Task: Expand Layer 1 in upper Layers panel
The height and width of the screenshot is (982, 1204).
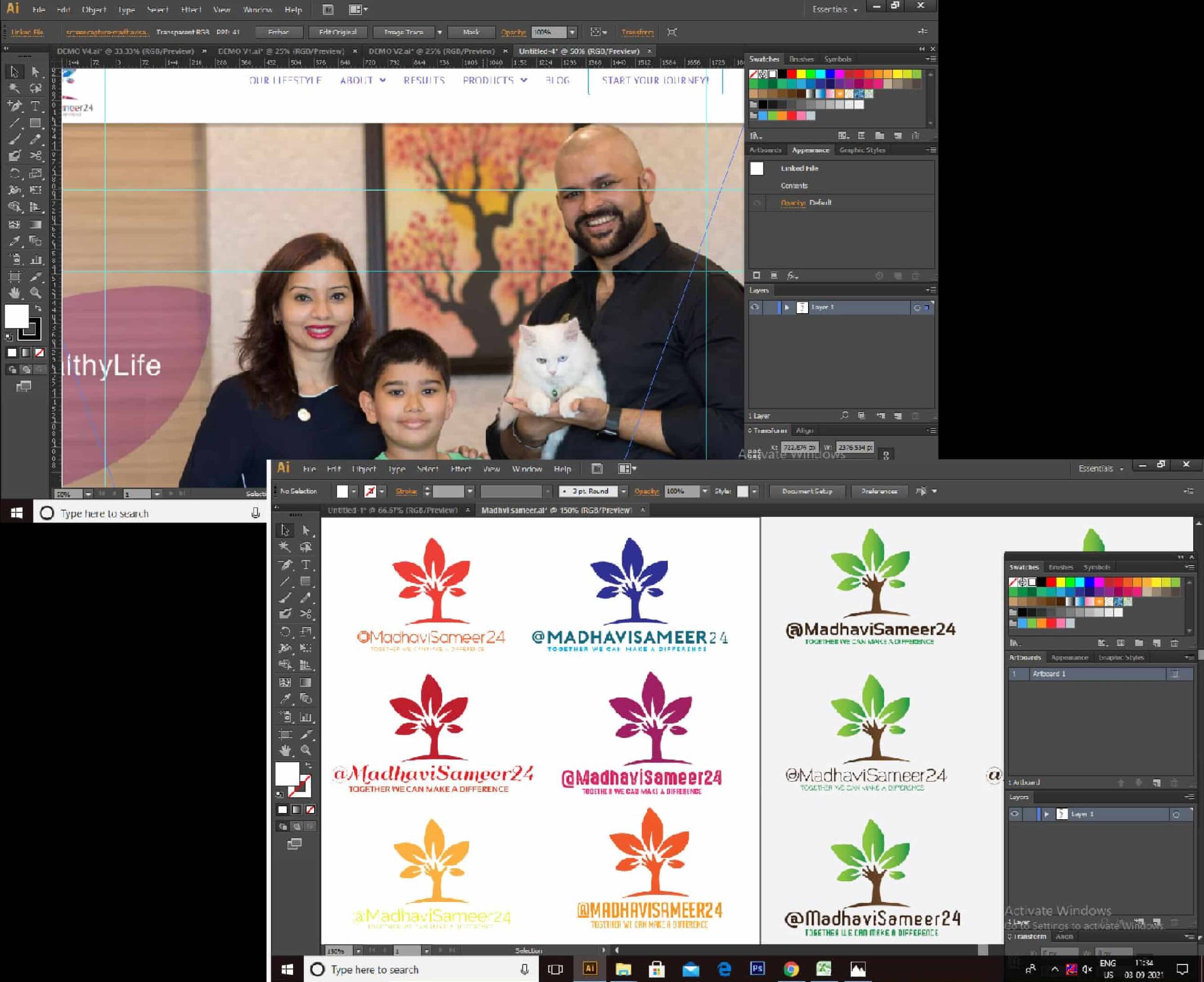Action: click(x=787, y=307)
